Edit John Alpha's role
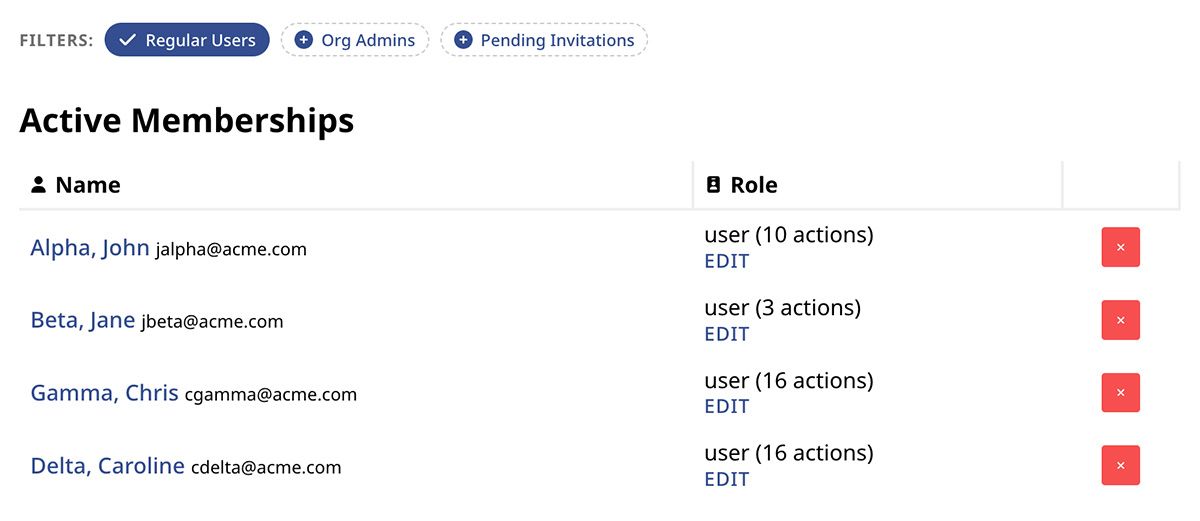Image resolution: width=1200 pixels, height=521 pixels. (726, 262)
